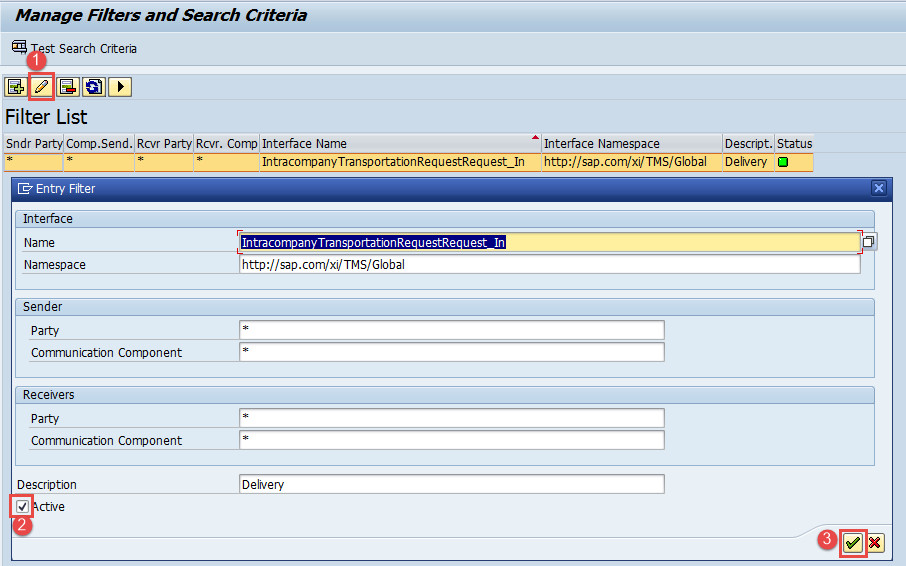Screen dimensions: 906x566
Task: Click Receivers Communication Component field
Action: pos(451,440)
